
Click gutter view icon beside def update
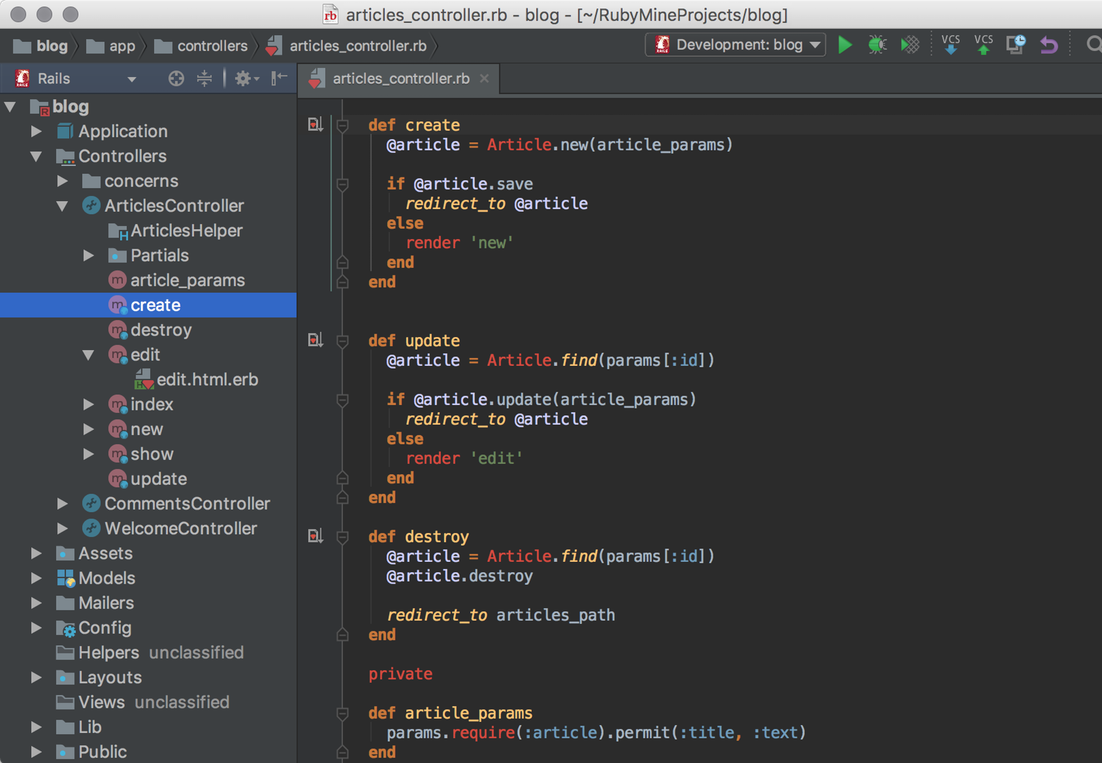click(x=316, y=340)
